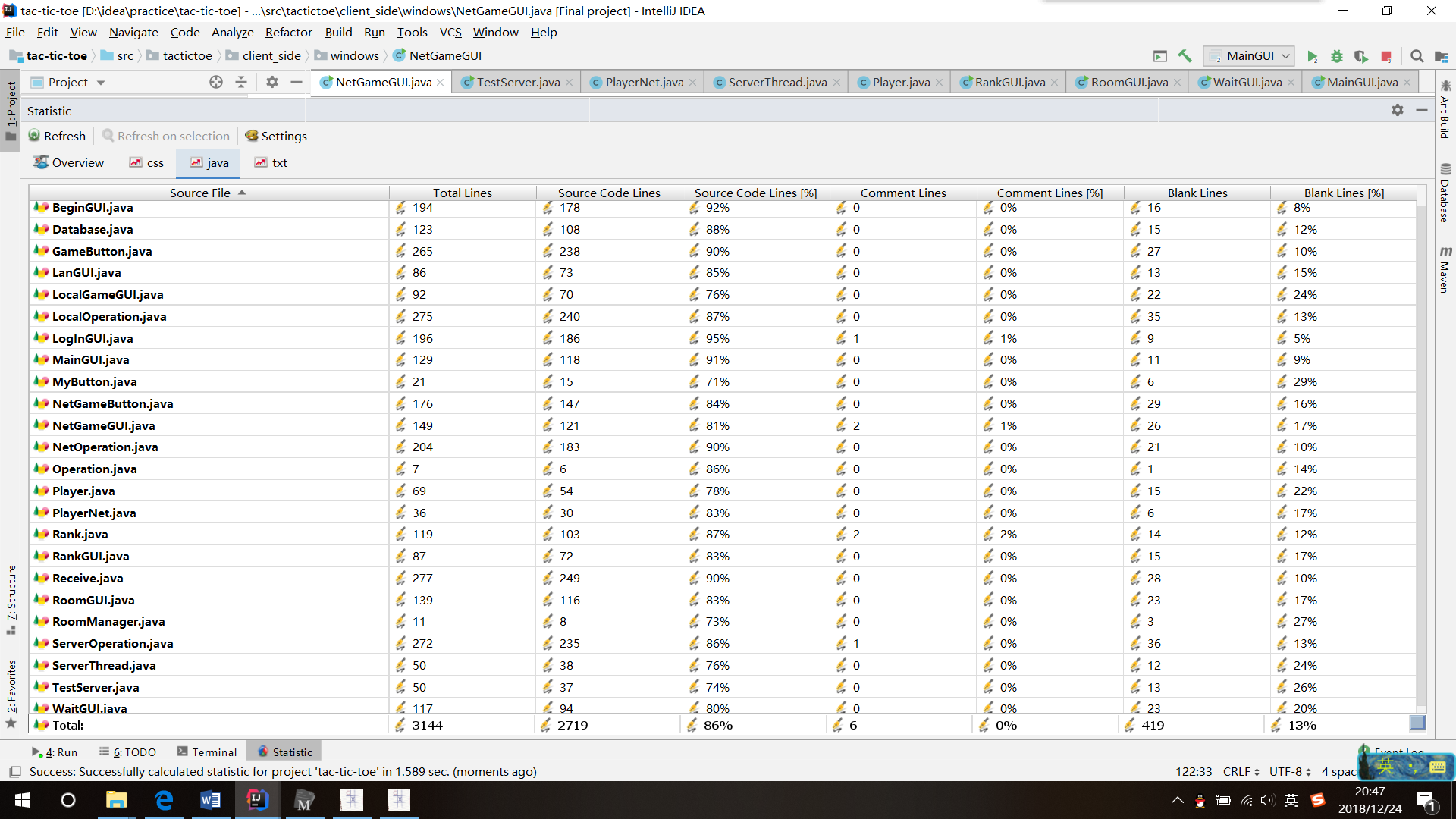Sort by Total Lines column header
The width and height of the screenshot is (1456, 819).
(462, 193)
